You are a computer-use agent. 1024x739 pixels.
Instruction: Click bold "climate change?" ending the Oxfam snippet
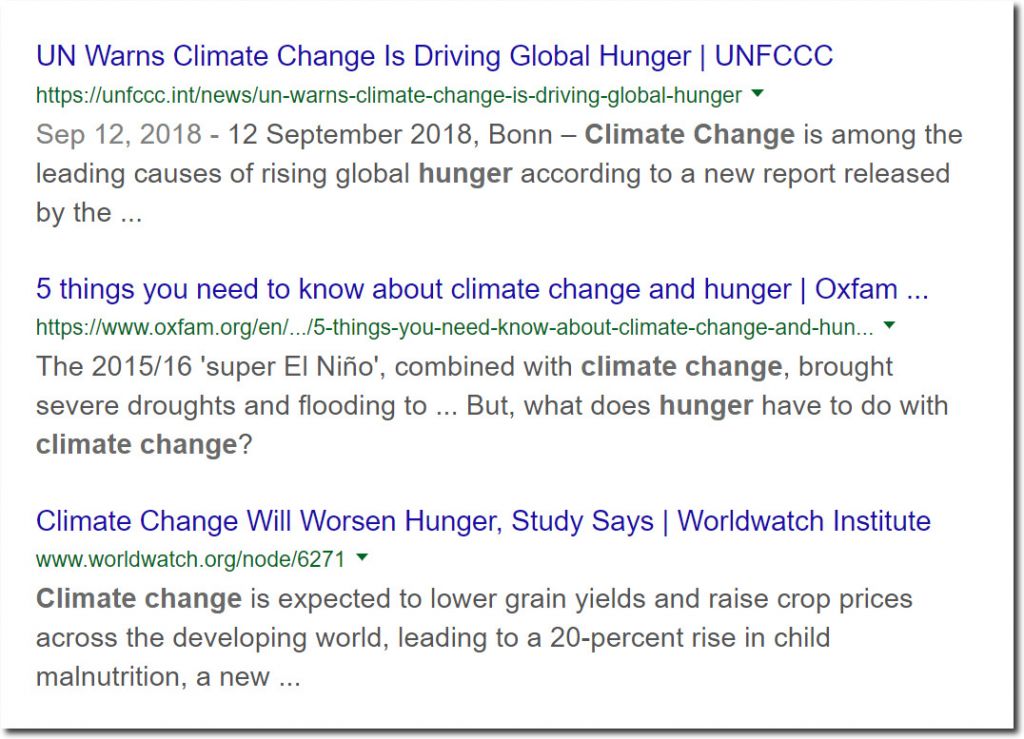tap(142, 445)
